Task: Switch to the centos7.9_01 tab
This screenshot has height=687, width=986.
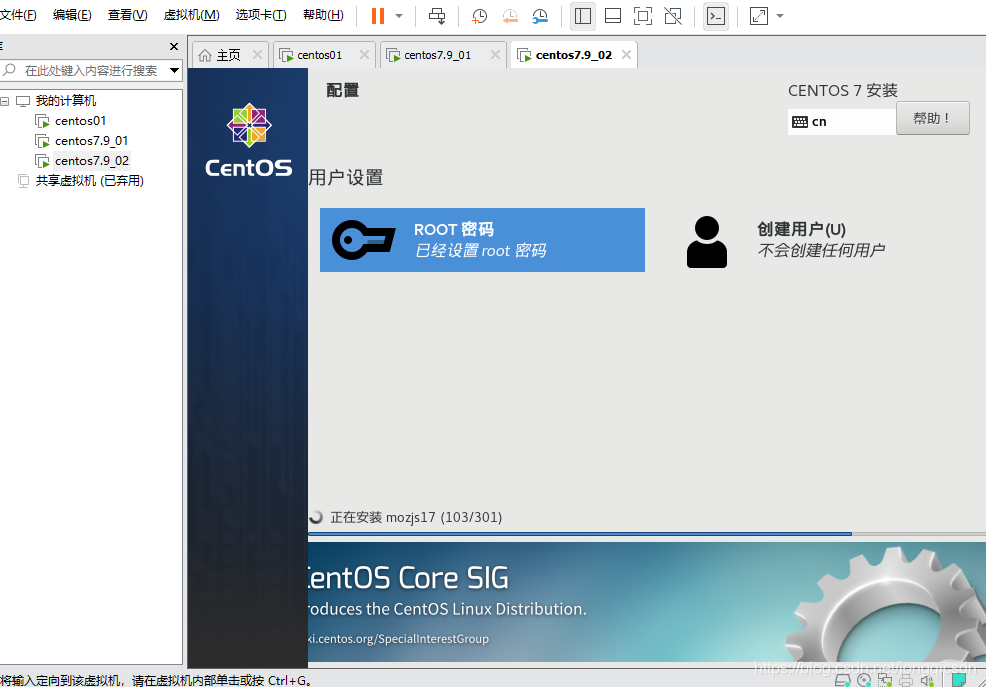Action: click(x=438, y=55)
